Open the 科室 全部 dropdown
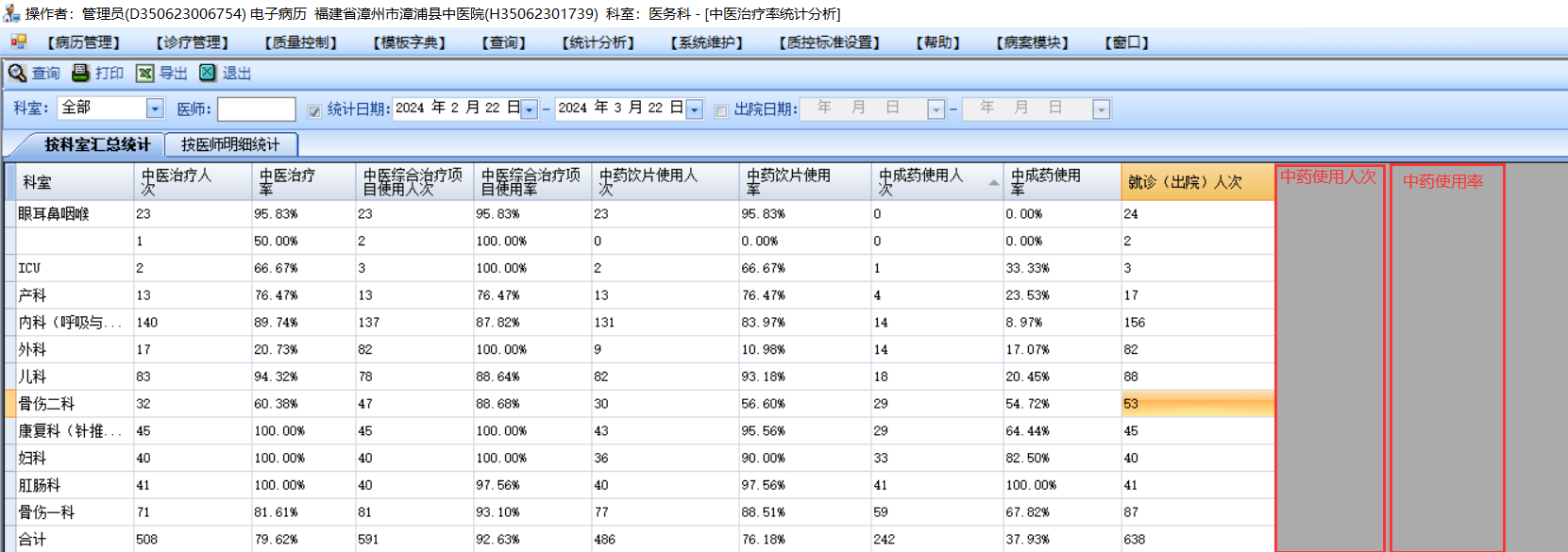Screen dimensions: 1568x552 [x=155, y=109]
